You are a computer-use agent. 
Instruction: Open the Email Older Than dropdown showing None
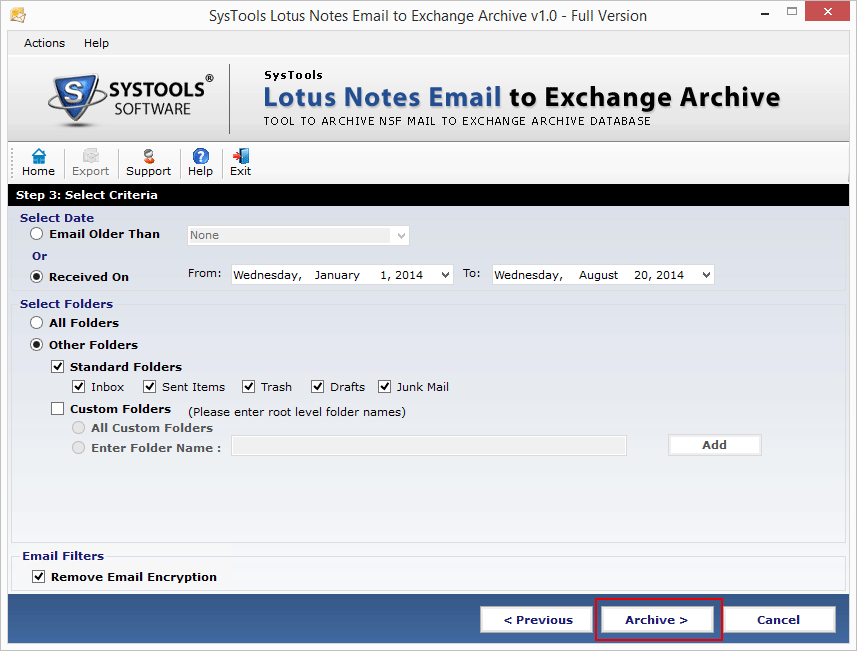tap(298, 235)
